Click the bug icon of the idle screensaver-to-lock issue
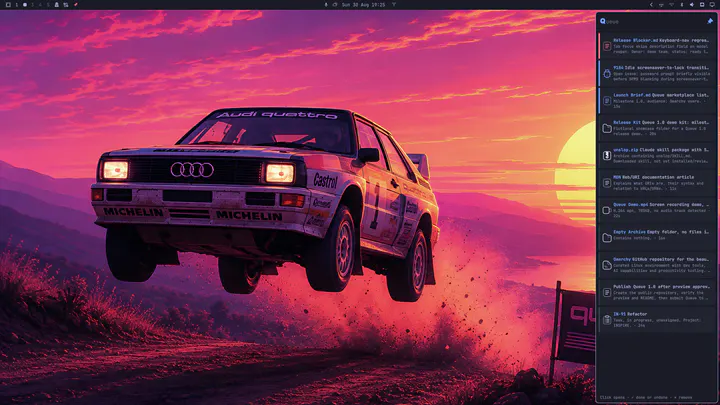 (x=607, y=73)
